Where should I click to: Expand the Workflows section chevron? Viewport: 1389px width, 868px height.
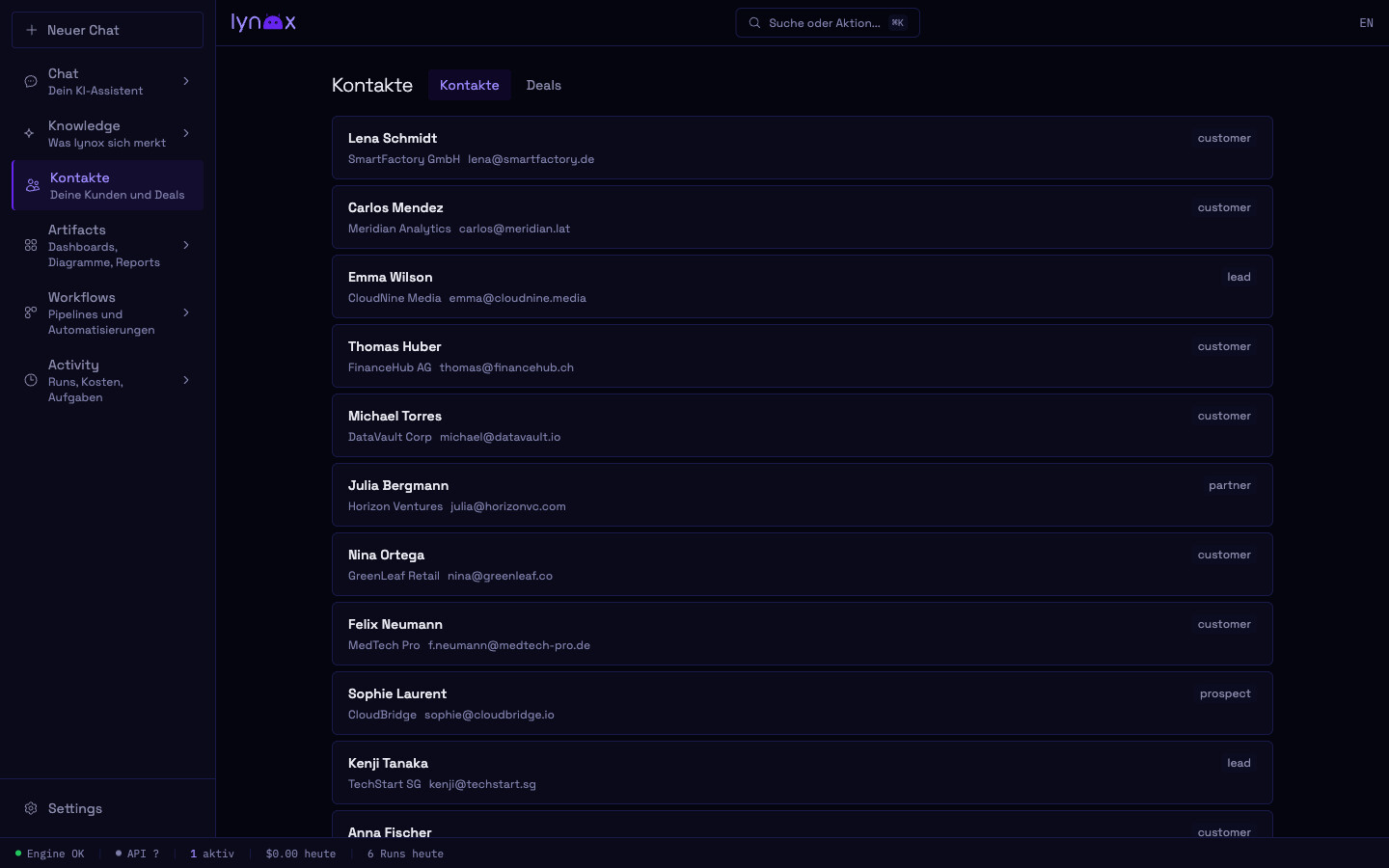point(186,312)
